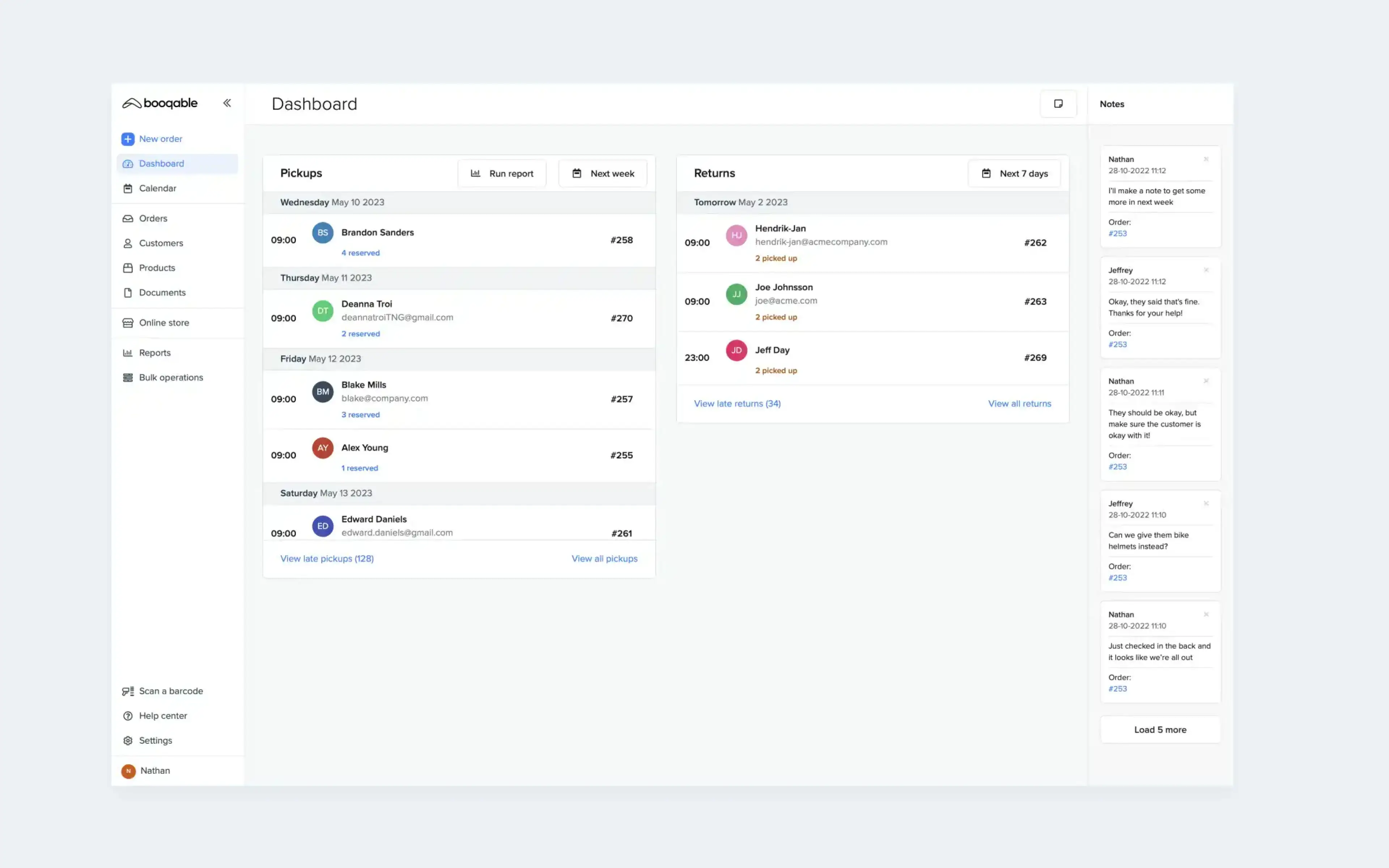
Task: Open the Calendar from the sidebar icon
Action: (x=127, y=188)
